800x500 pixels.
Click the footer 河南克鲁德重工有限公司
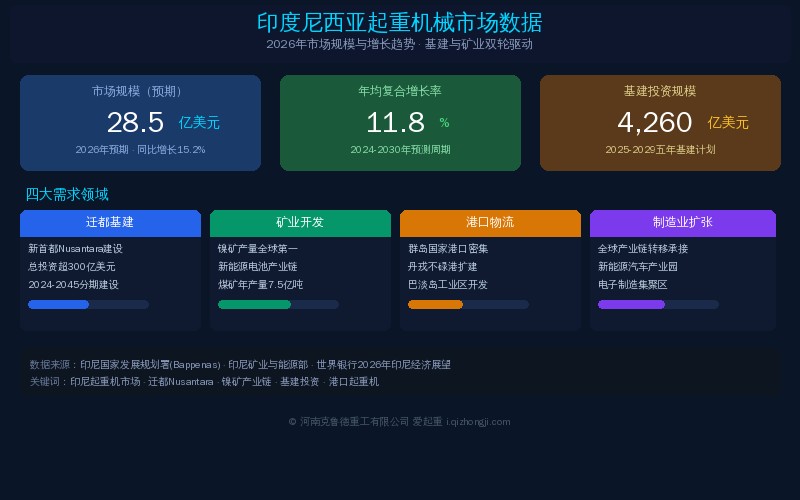[355, 422]
